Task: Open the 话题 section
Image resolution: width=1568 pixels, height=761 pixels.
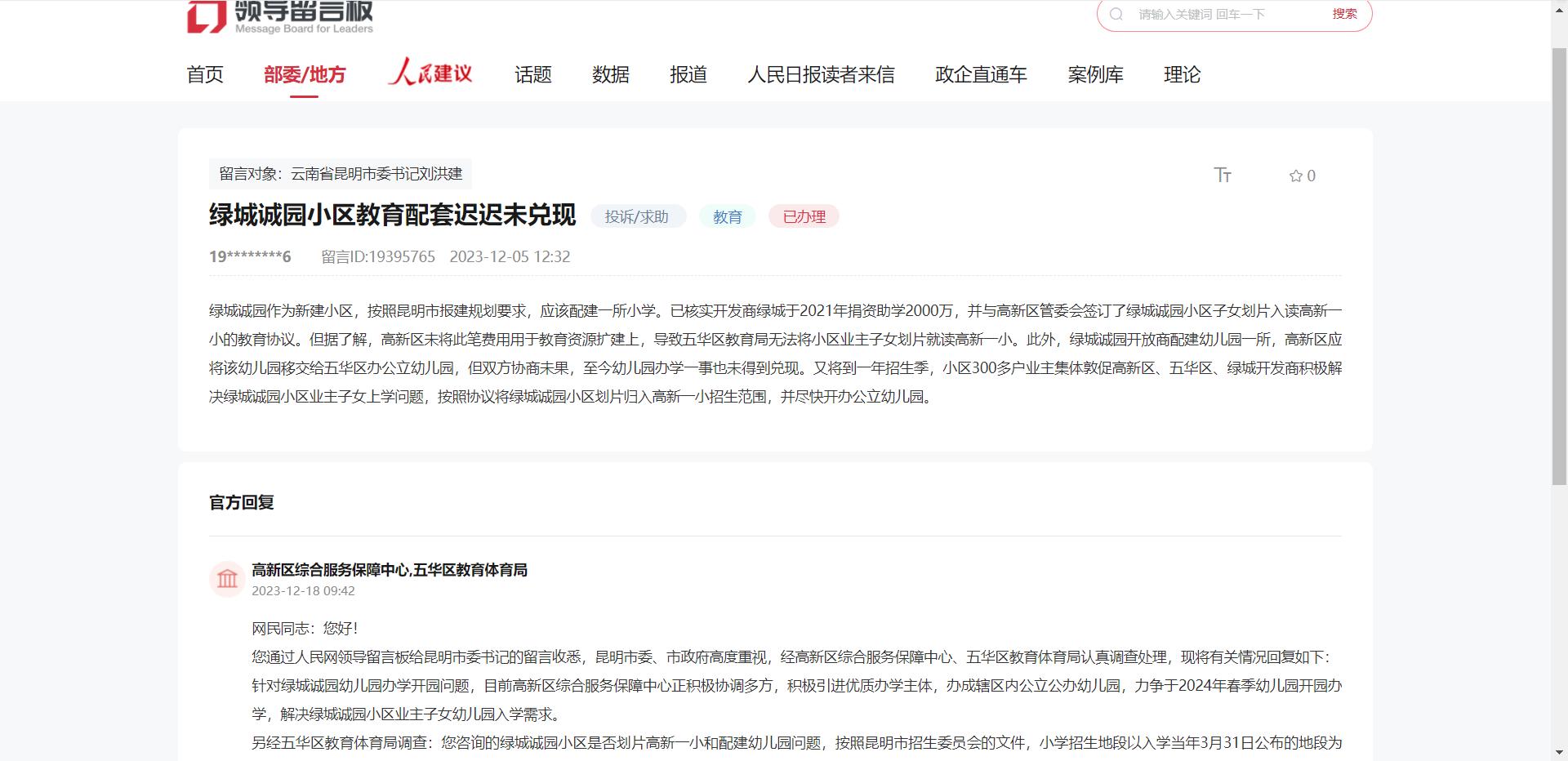Action: point(533,74)
